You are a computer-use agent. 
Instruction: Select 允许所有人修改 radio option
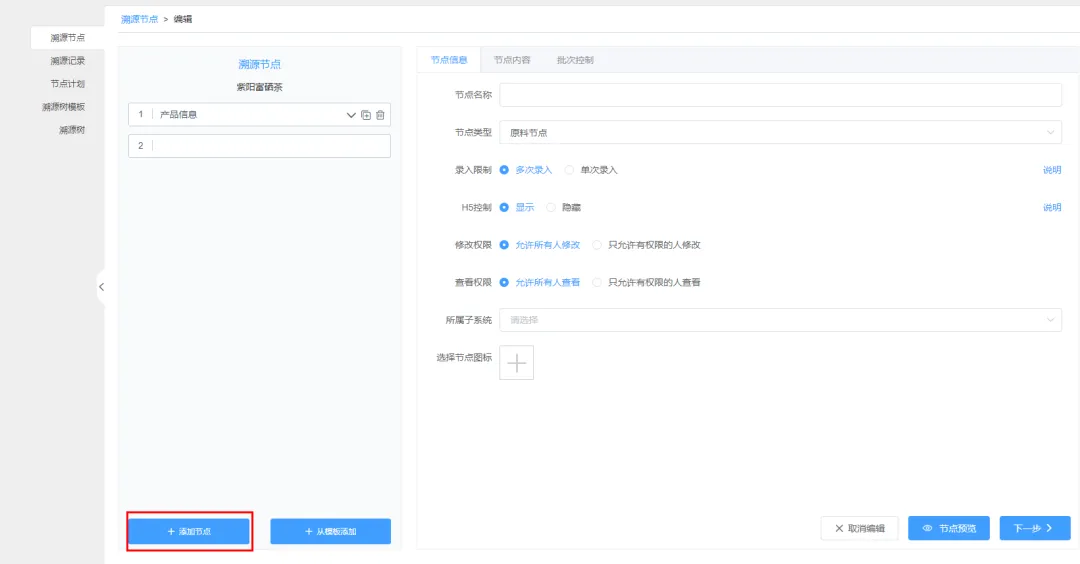[540, 245]
